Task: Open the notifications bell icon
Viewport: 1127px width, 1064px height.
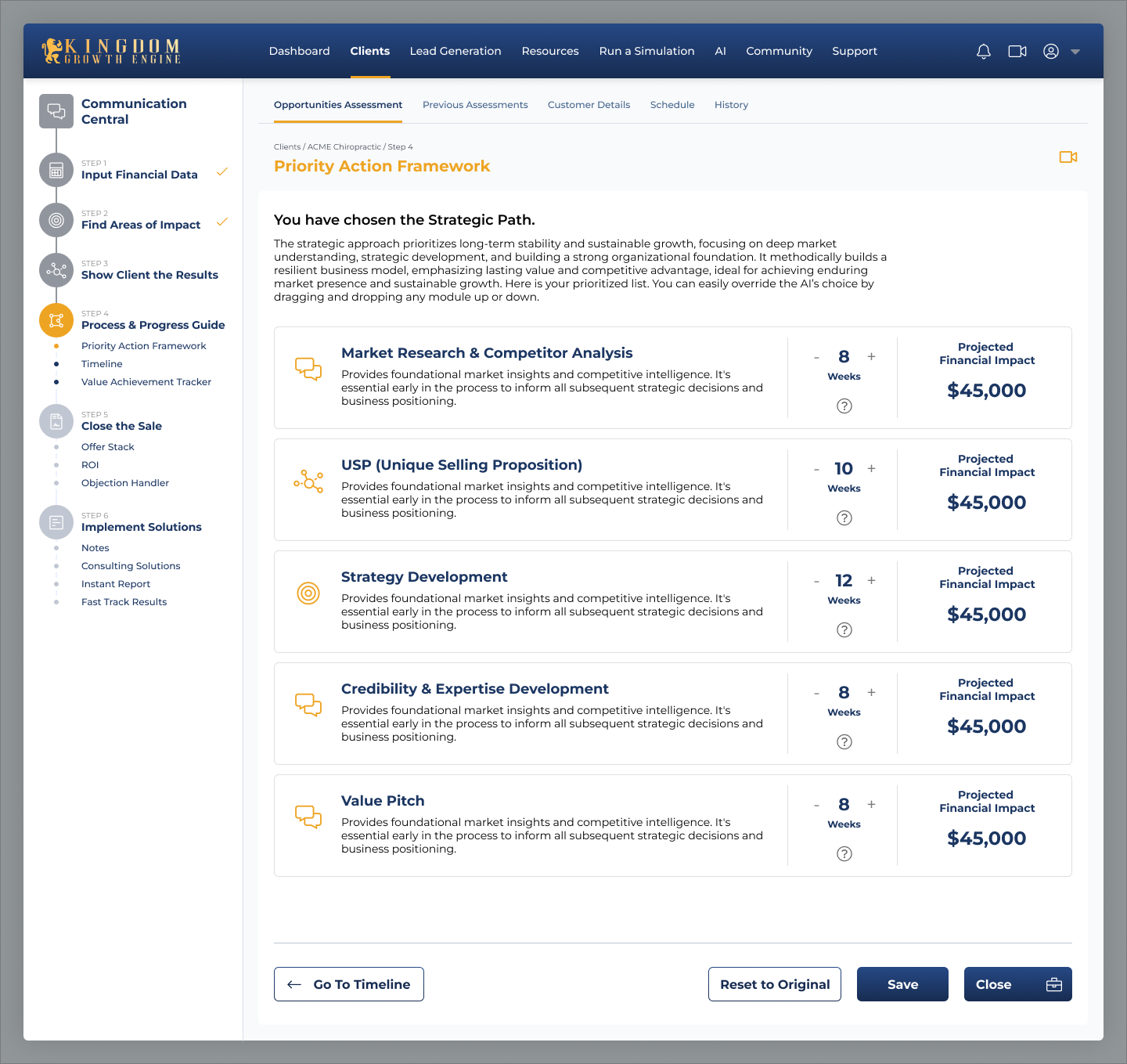Action: 984,52
